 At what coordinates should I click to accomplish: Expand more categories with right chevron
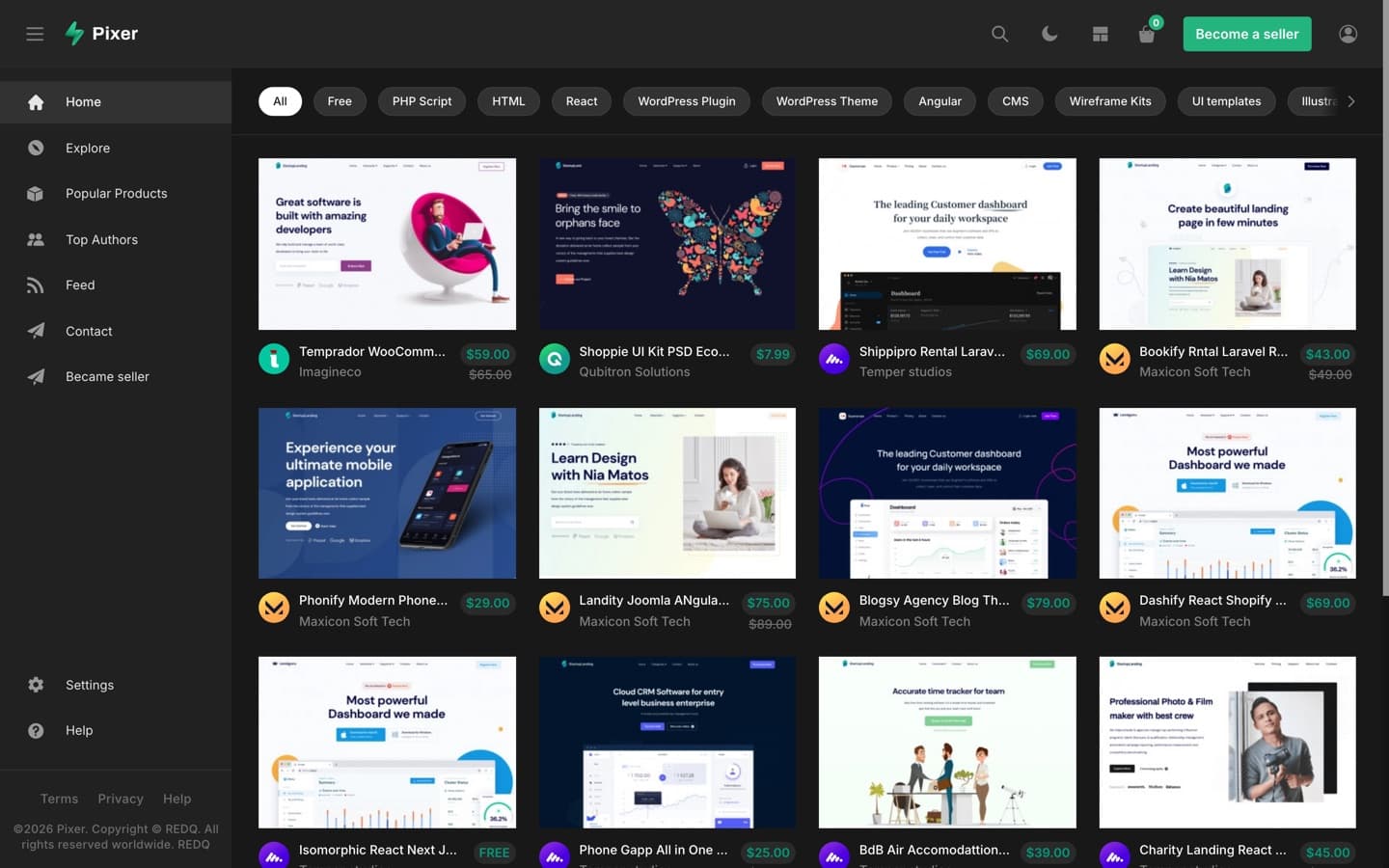click(x=1351, y=101)
